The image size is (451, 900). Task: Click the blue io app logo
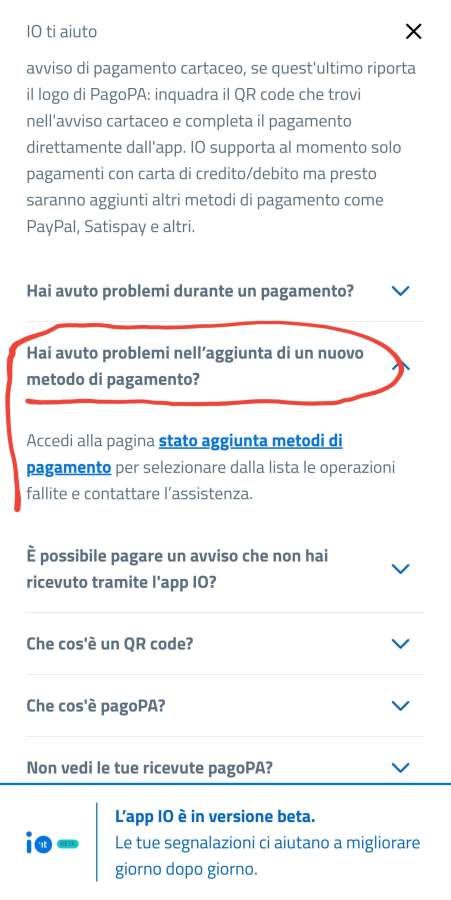coord(39,844)
